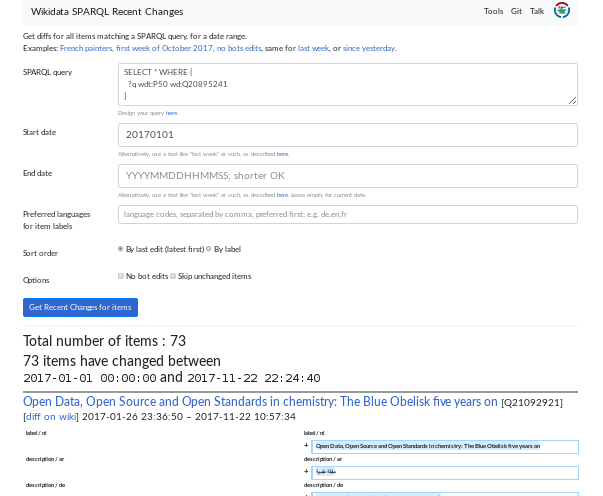
Task: Open the 'since yesterday' example link
Action: tap(369, 48)
